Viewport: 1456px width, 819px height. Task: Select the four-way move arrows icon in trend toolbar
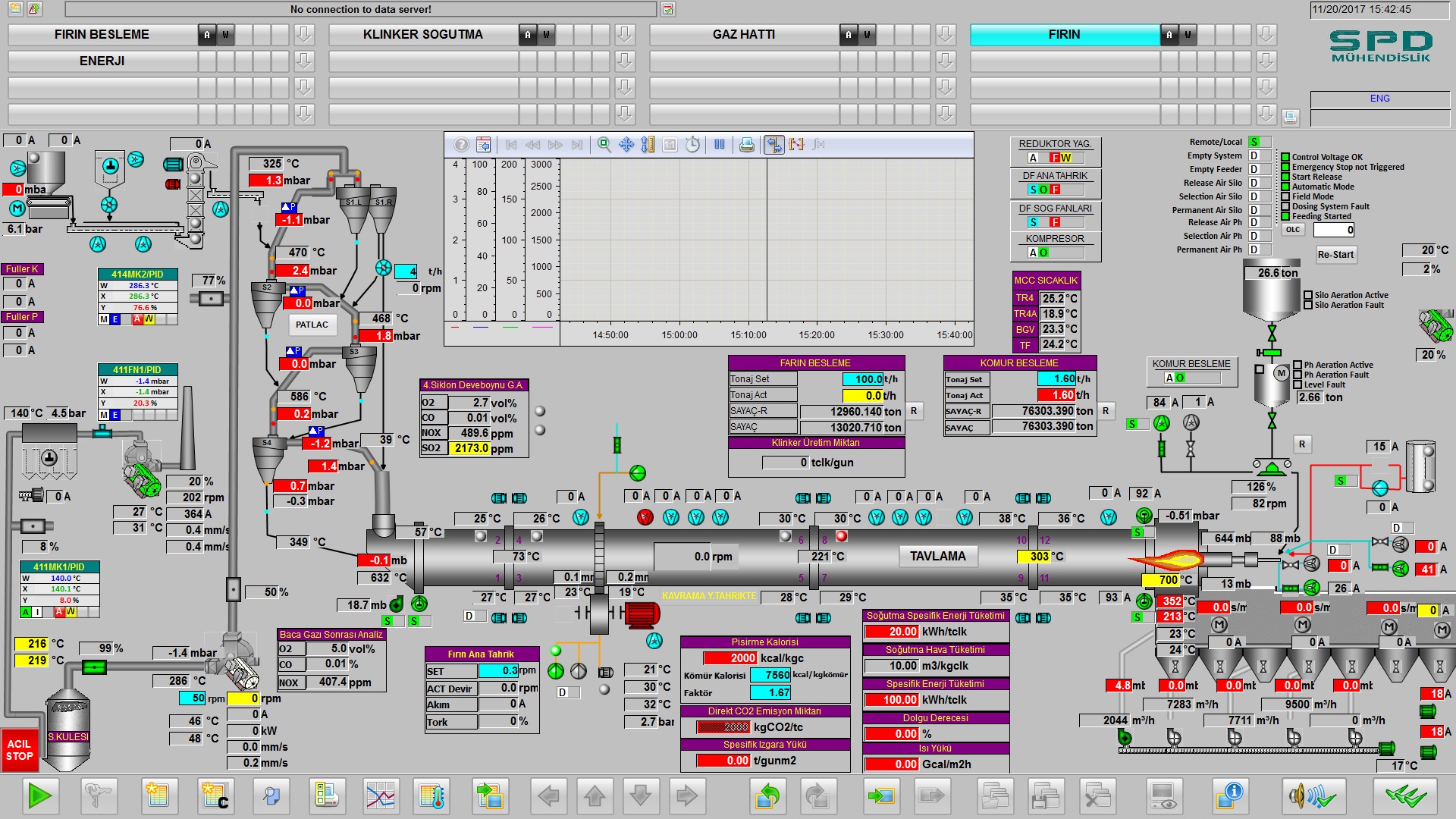pyautogui.click(x=626, y=145)
